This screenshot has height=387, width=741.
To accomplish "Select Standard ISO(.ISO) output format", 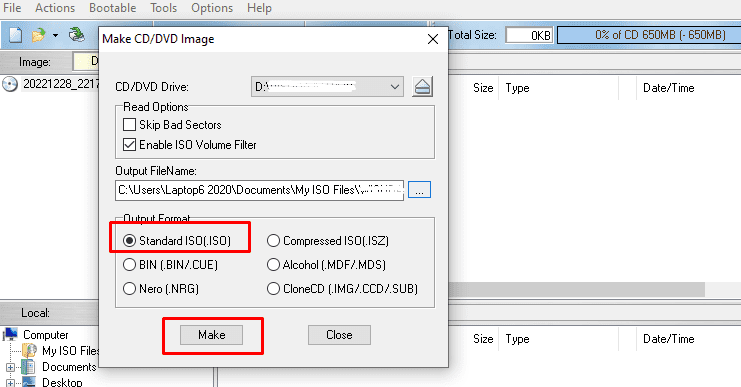I will click(x=129, y=241).
